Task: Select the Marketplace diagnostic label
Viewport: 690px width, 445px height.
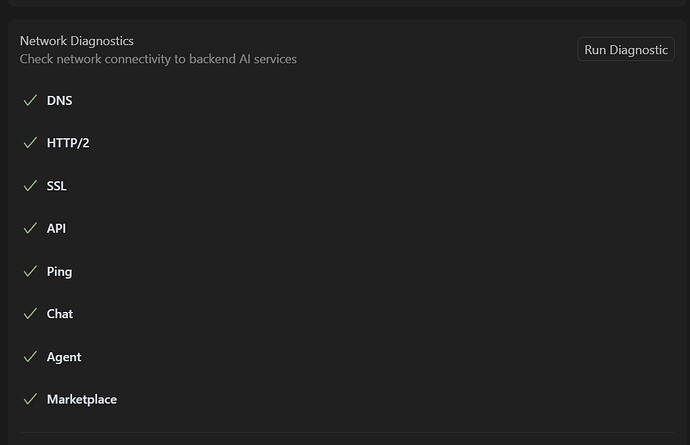Action: tap(82, 399)
